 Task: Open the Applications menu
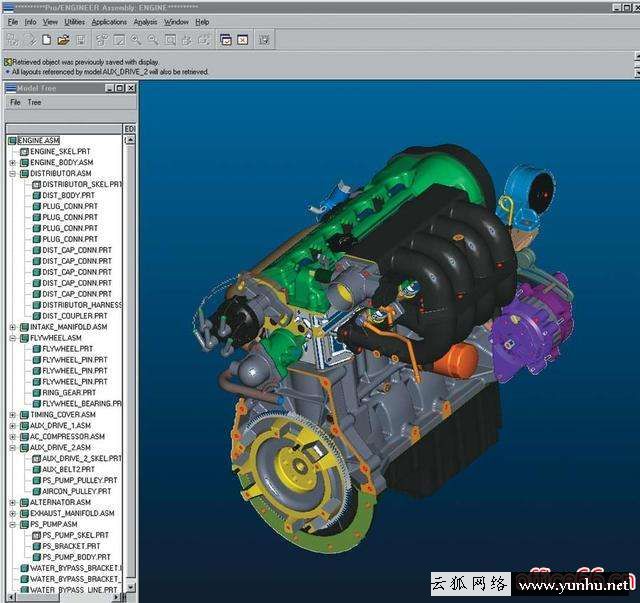click(109, 22)
